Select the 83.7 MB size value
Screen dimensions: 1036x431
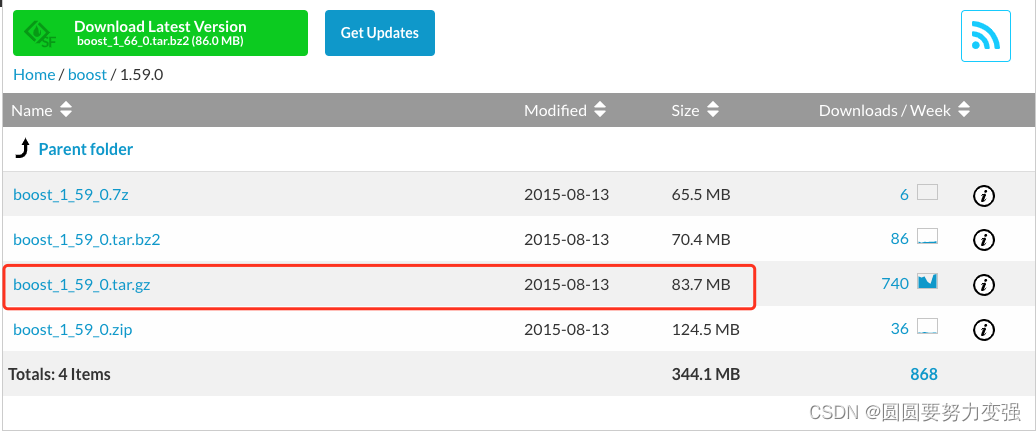[x=701, y=285]
